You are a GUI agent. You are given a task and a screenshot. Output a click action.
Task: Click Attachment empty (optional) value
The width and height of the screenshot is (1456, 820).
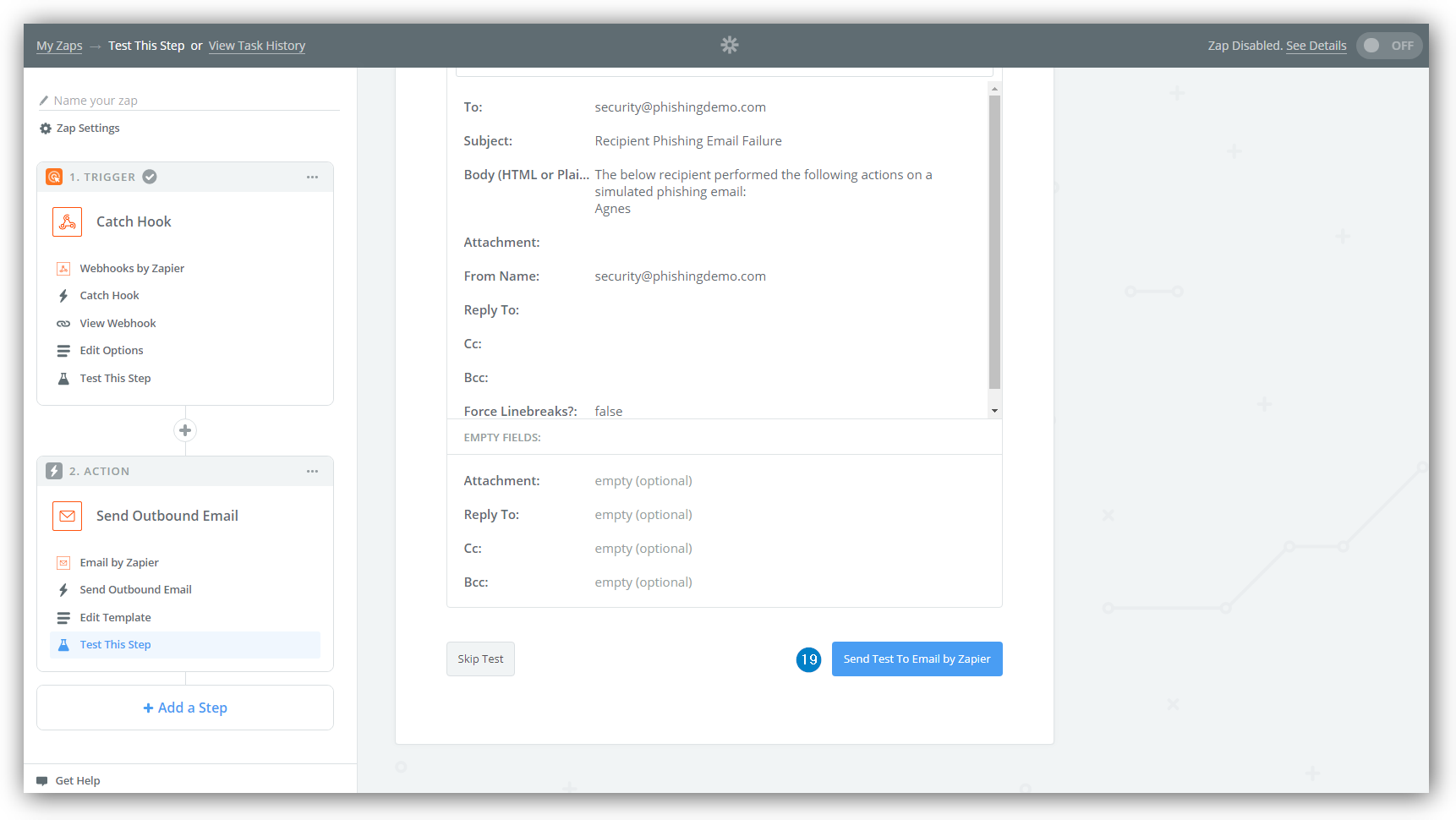tap(643, 481)
